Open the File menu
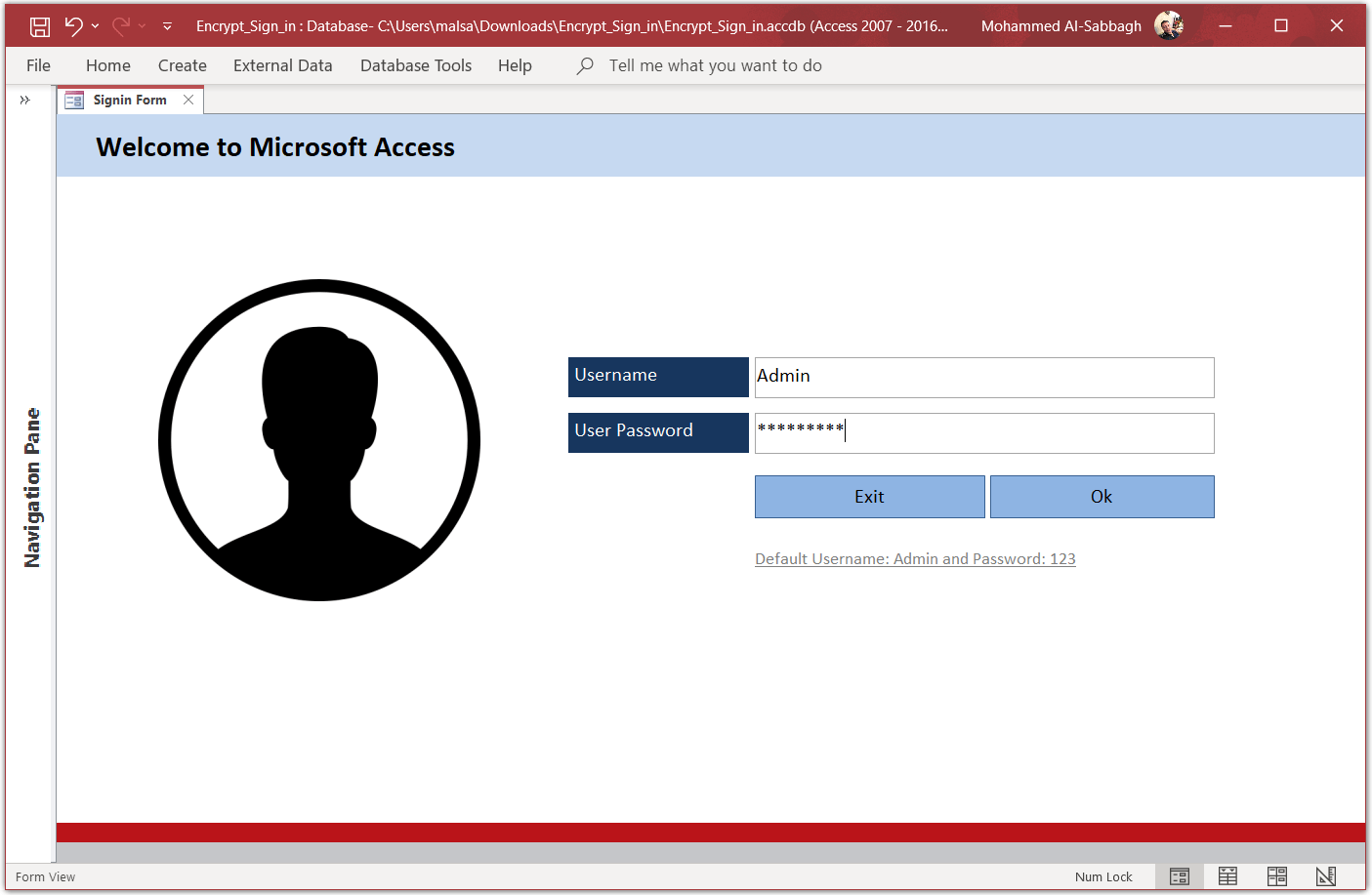Screen dimensions: 1372x895 (39, 65)
